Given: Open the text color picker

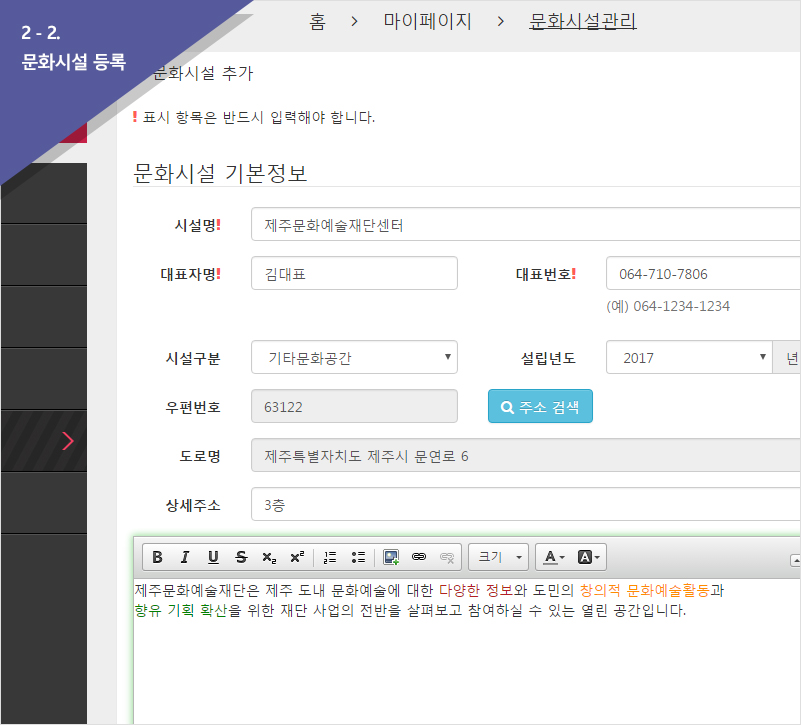Looking at the screenshot, I should tap(554, 557).
